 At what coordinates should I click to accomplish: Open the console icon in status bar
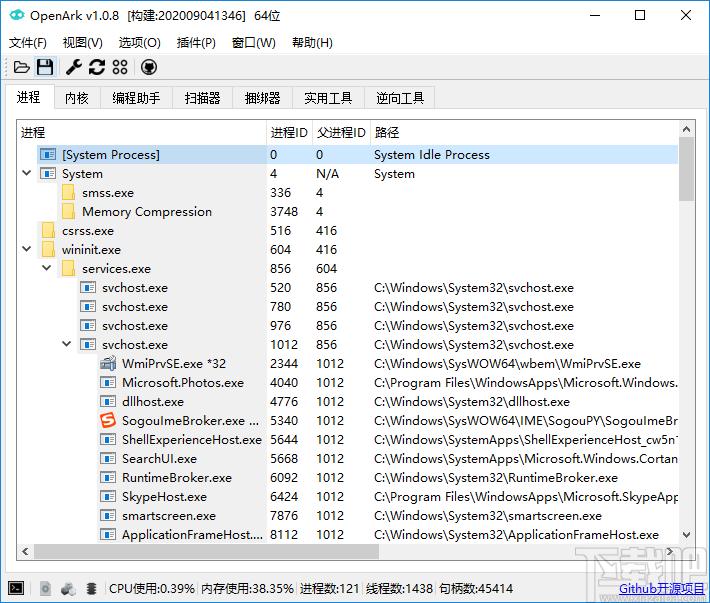click(17, 588)
